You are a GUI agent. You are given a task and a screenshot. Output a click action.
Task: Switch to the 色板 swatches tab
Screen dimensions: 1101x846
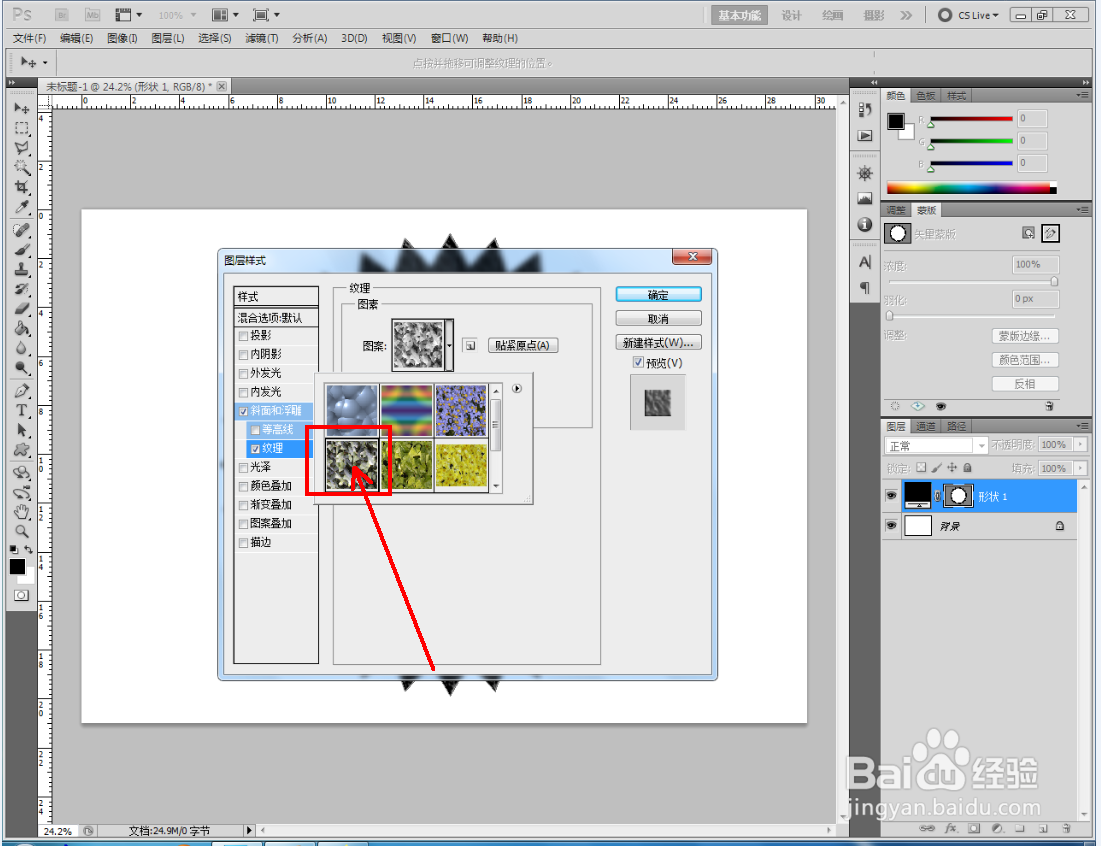pyautogui.click(x=925, y=95)
